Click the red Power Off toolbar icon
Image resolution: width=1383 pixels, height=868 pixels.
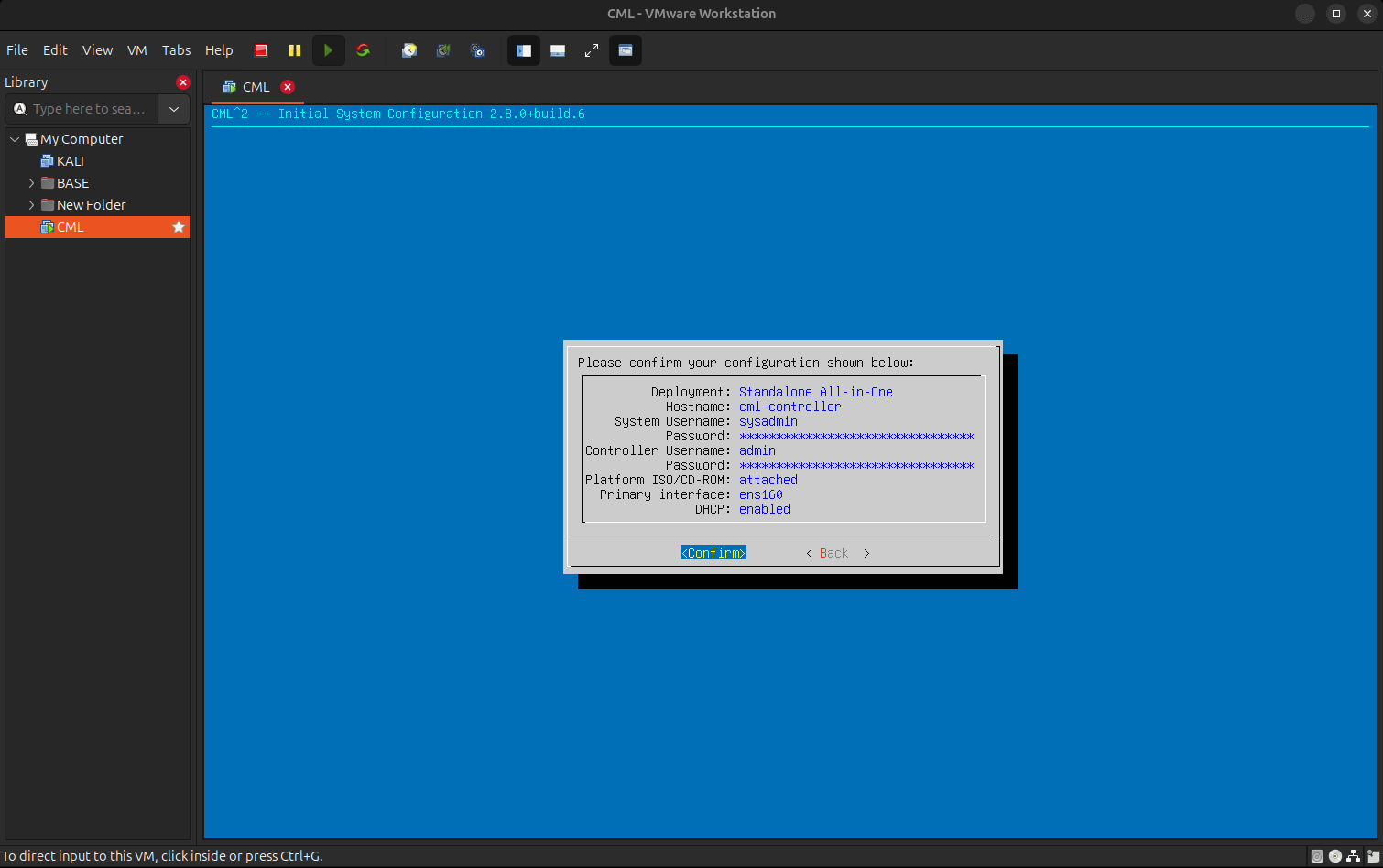[261, 50]
